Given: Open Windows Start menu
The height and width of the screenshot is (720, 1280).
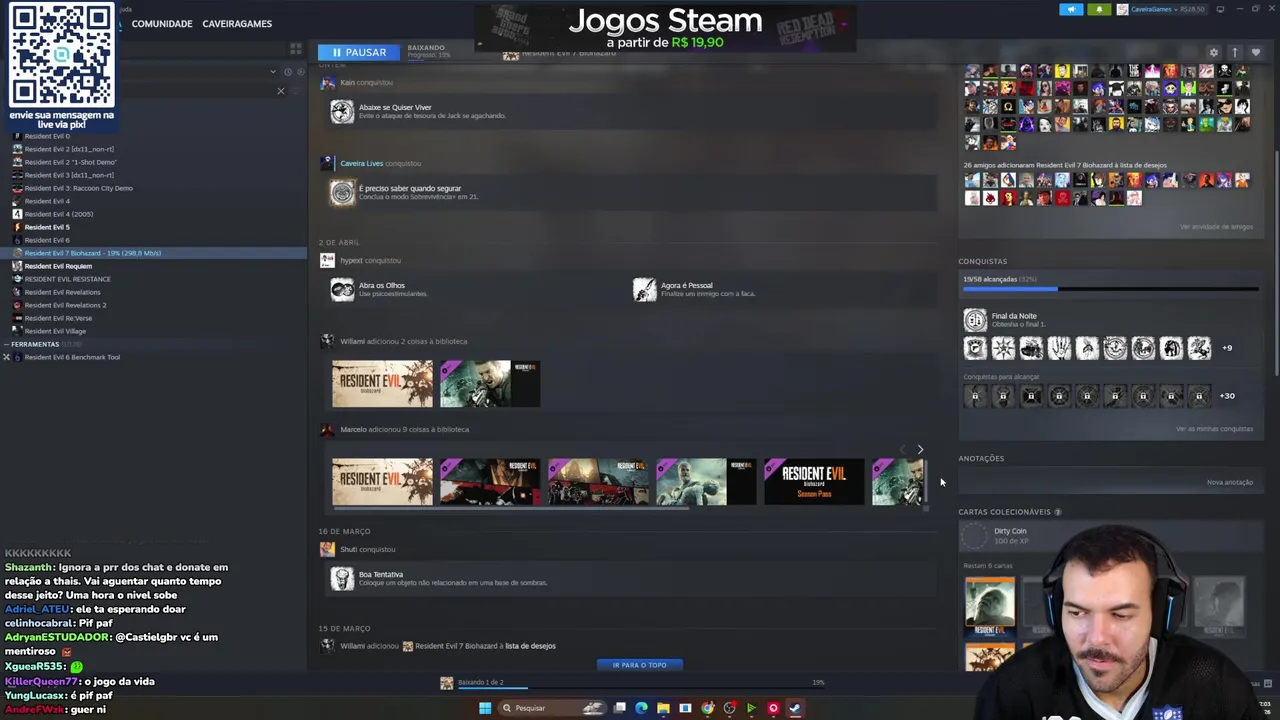Looking at the screenshot, I should [485, 708].
